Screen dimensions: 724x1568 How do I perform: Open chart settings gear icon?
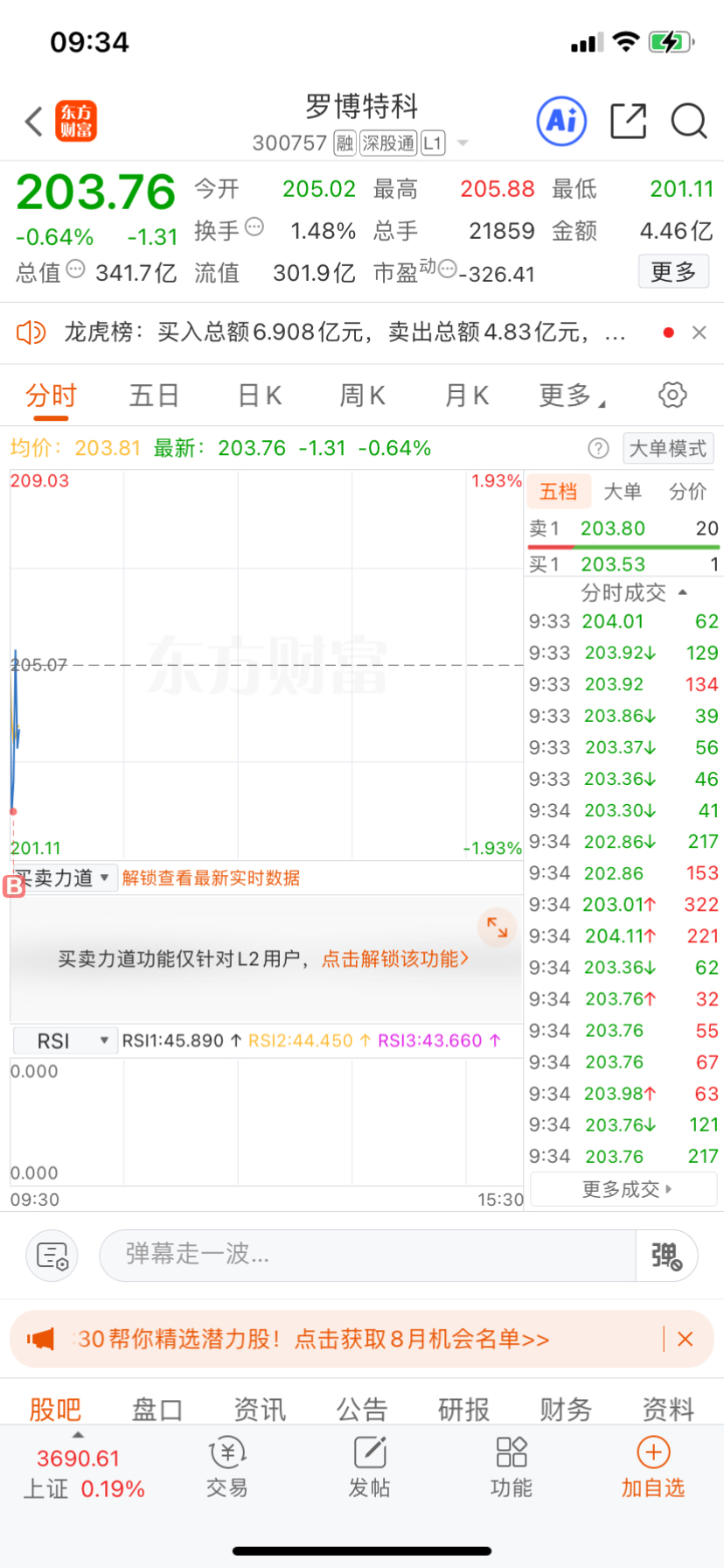[x=672, y=395]
